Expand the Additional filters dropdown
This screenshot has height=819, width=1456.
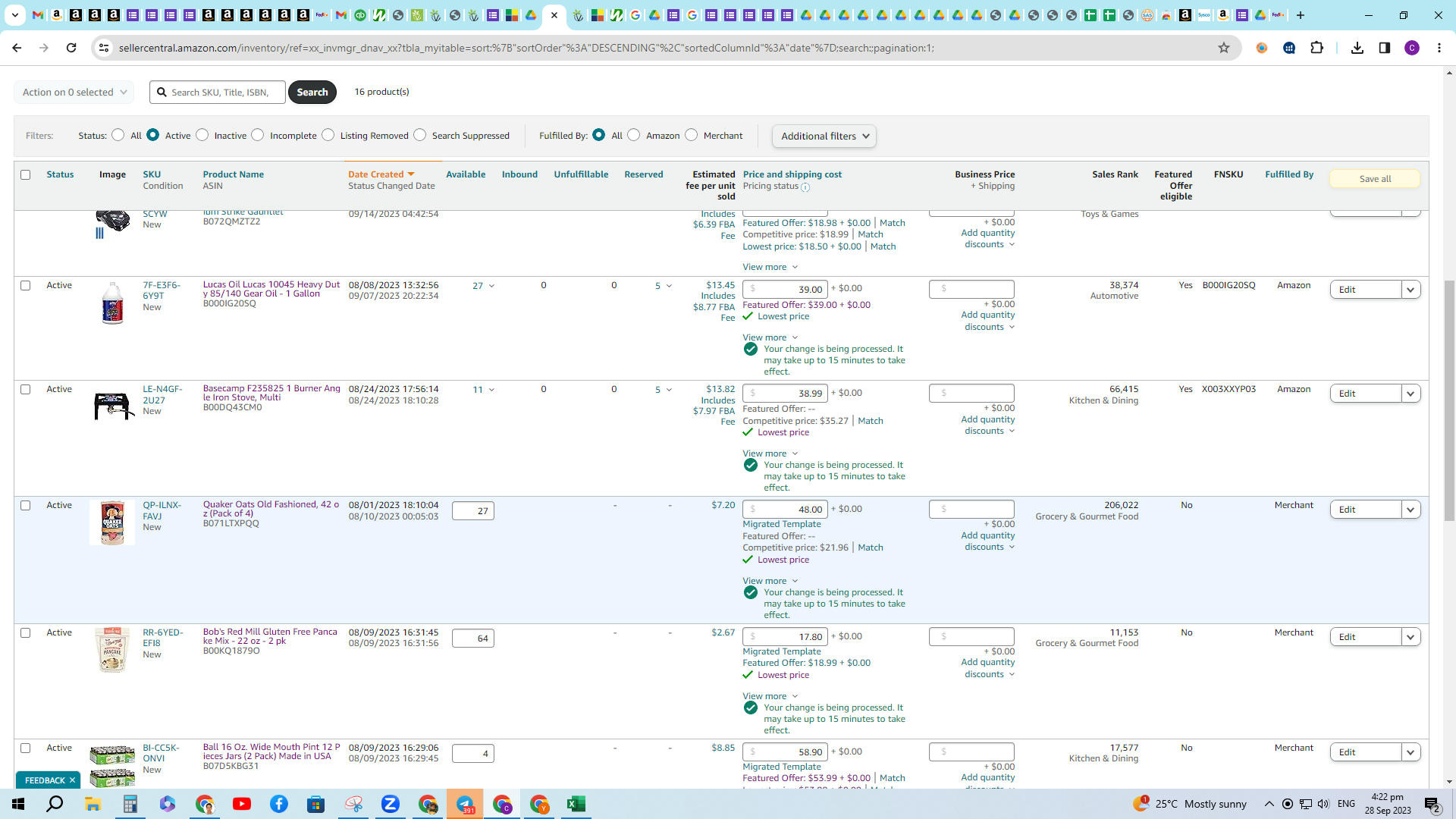coord(824,136)
